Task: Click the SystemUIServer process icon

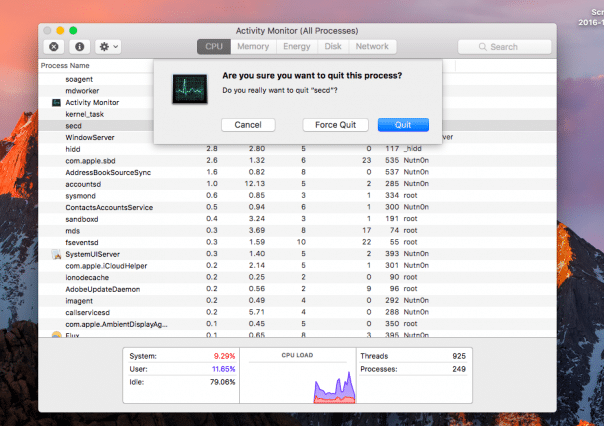Action: click(57, 254)
